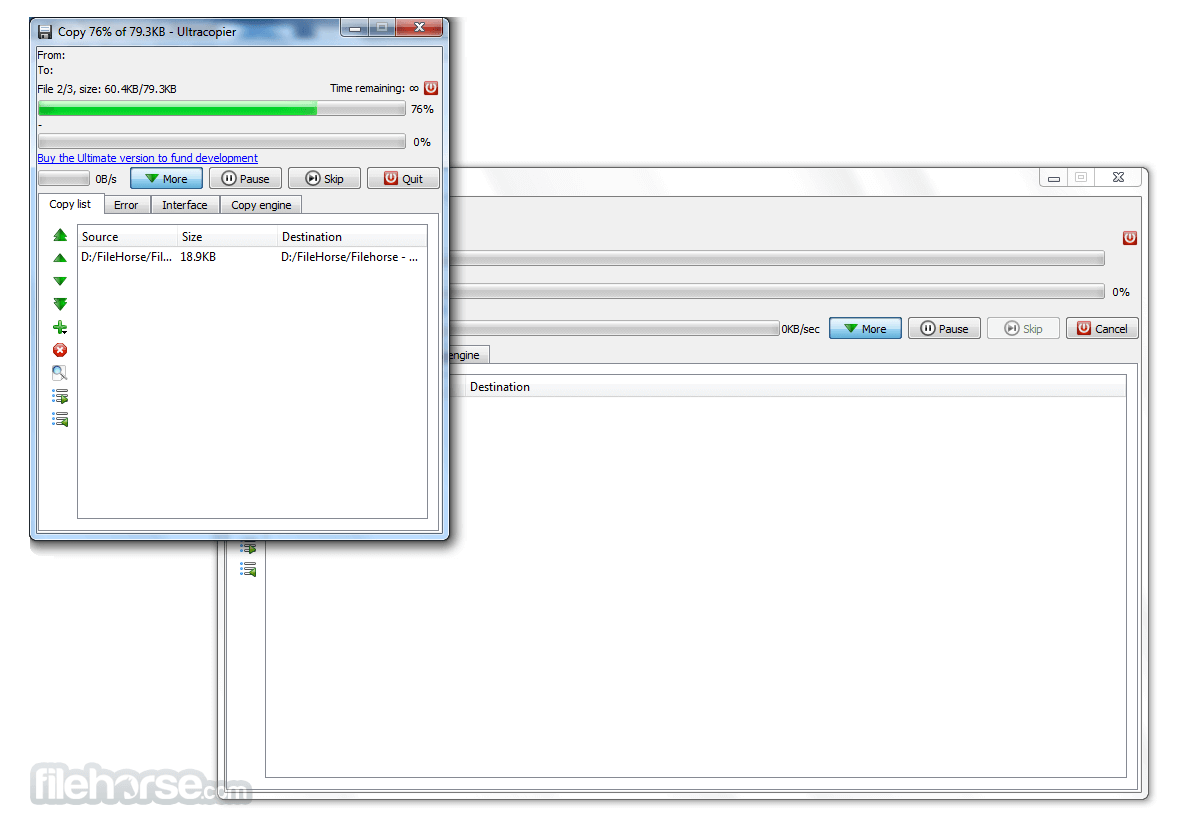Screen dimensions: 1198x835
Task: Open Buy the Ultimate version link
Action: (147, 158)
